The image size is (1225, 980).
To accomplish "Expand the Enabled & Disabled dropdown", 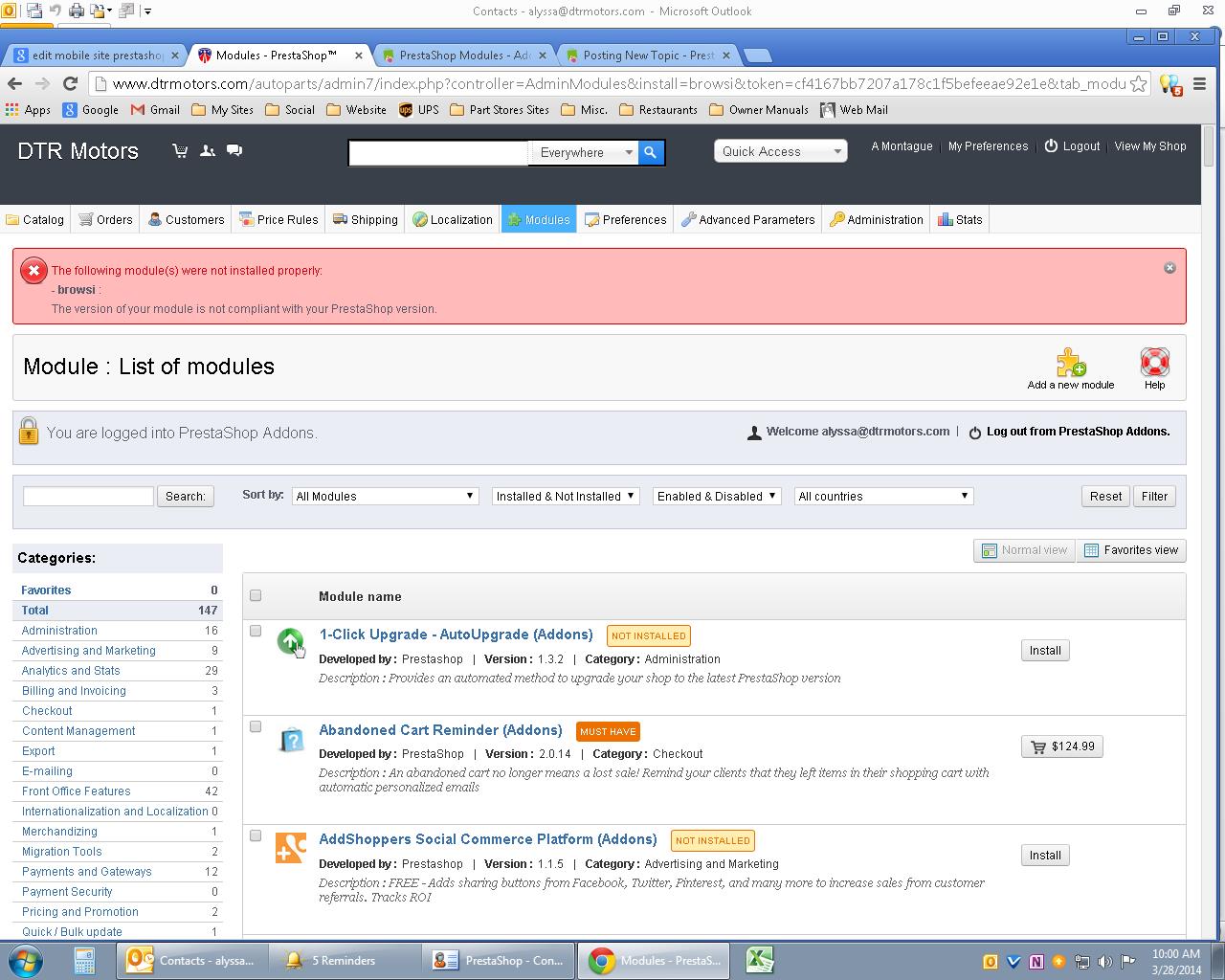I will (717, 496).
